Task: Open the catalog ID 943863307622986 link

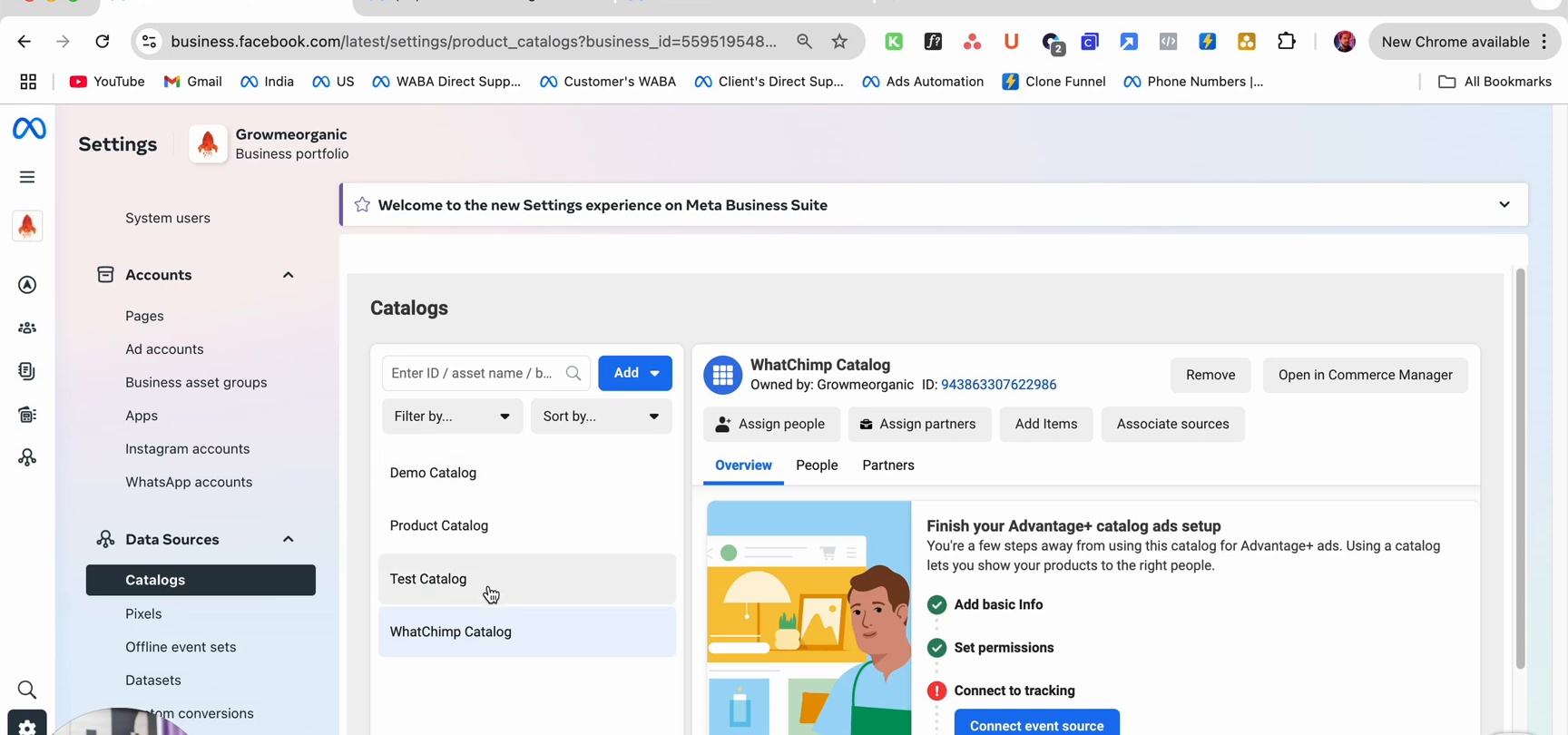Action: [x=998, y=385]
